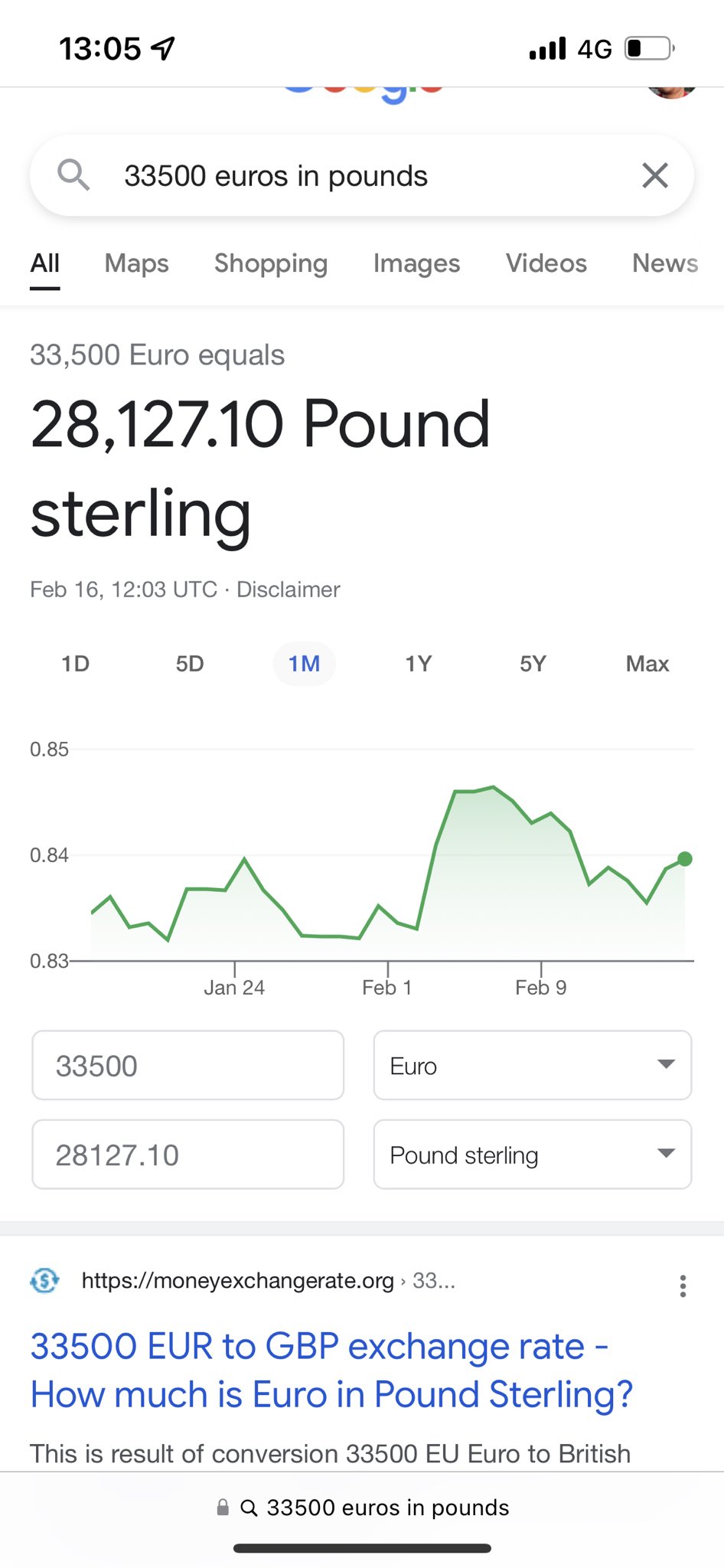This screenshot has width=724, height=1568.
Task: Open the Shopping results tab
Action: pos(271,263)
